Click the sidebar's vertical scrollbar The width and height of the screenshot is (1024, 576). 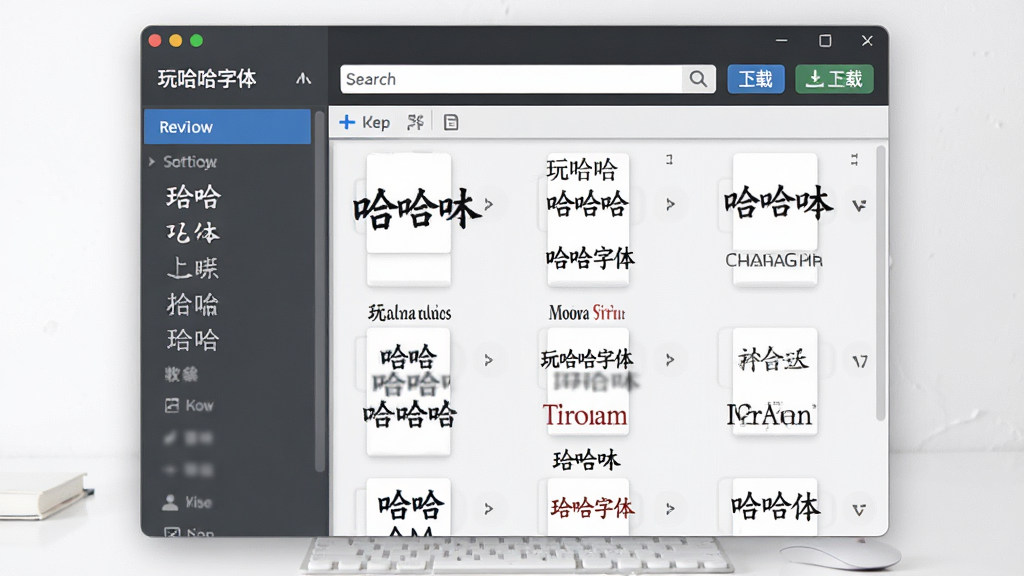tap(319, 291)
